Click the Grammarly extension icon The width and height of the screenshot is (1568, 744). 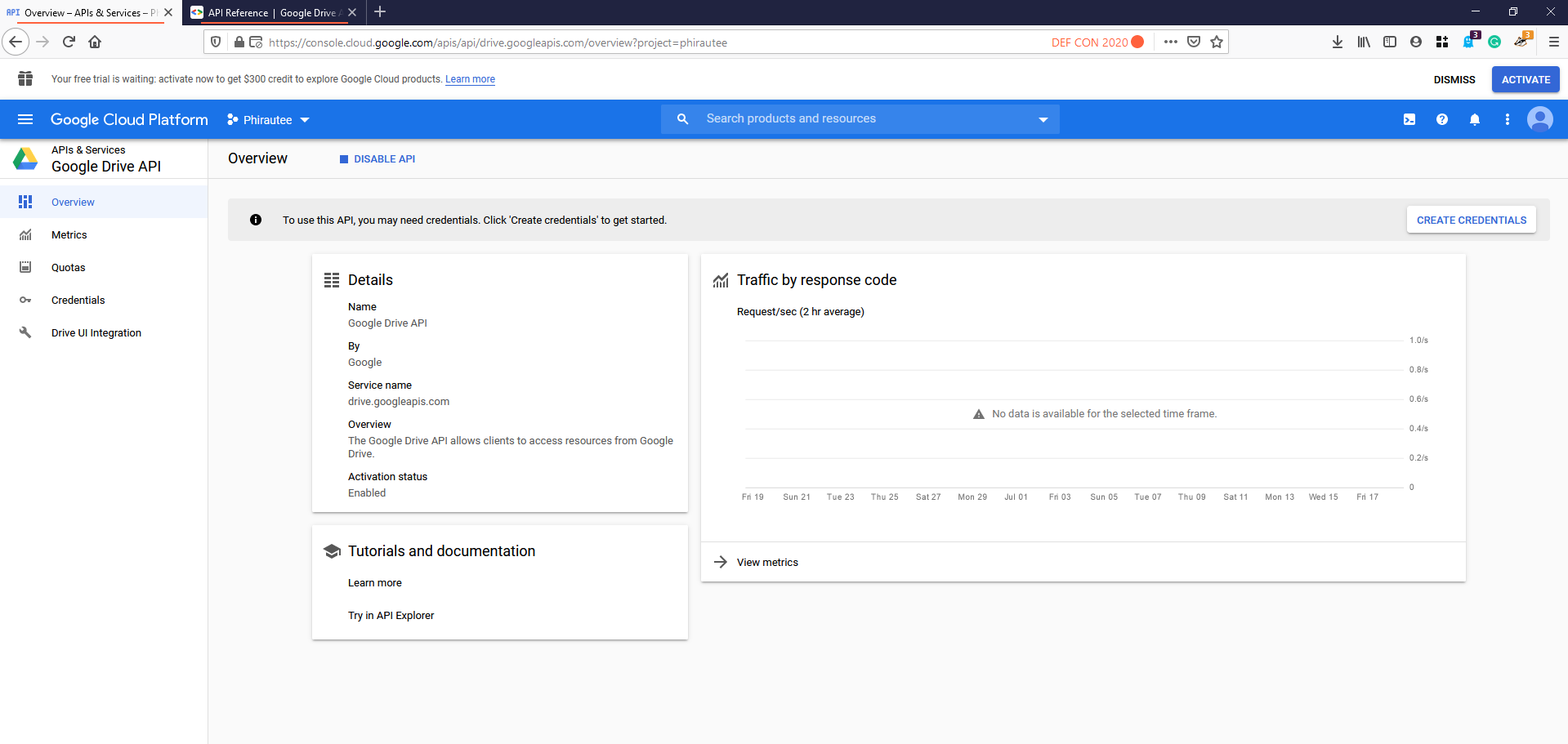click(x=1494, y=42)
